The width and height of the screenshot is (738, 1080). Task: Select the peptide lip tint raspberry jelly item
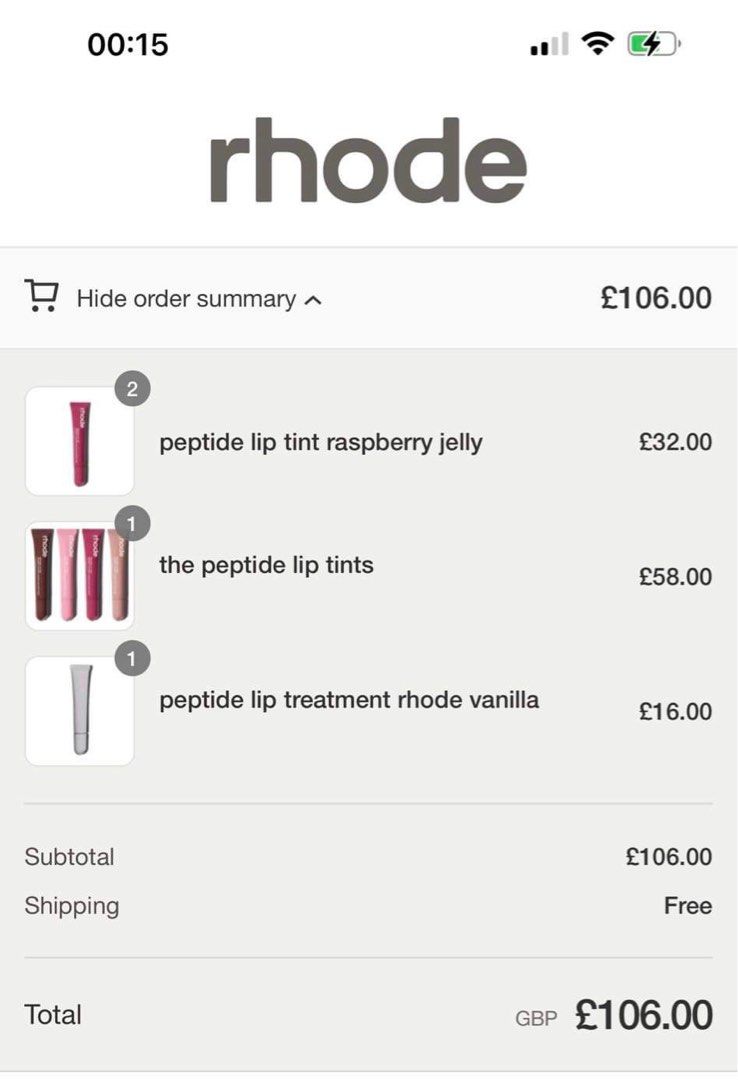pyautogui.click(x=321, y=441)
